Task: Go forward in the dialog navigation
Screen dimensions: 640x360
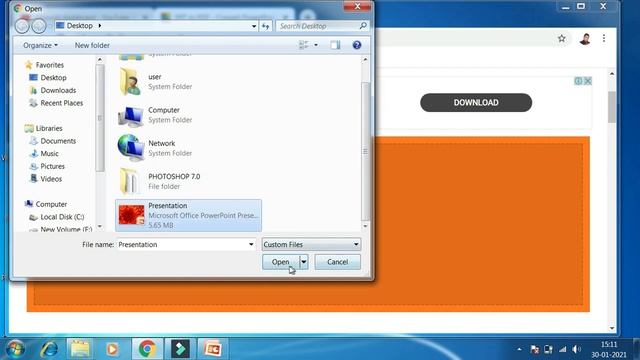Action: pyautogui.click(x=39, y=26)
